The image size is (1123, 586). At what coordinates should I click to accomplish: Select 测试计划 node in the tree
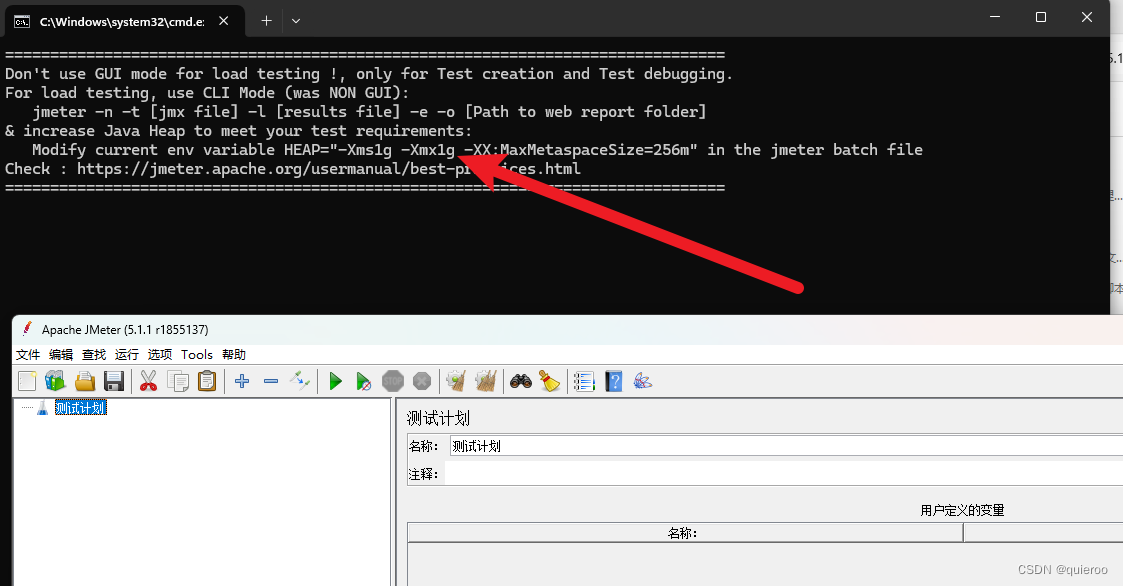click(x=80, y=408)
